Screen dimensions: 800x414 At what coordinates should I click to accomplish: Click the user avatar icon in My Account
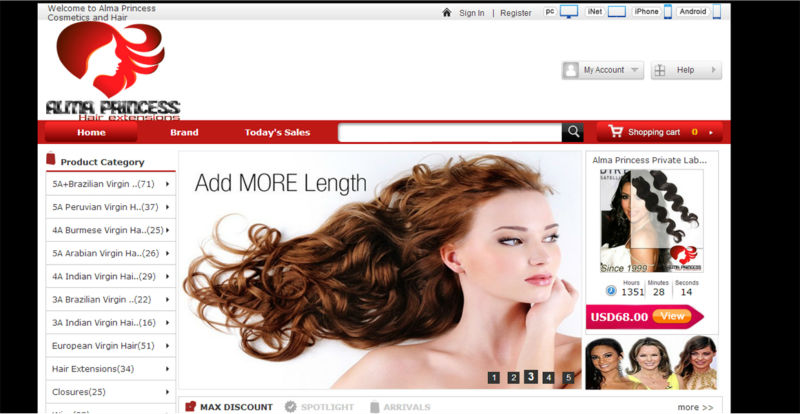point(571,70)
